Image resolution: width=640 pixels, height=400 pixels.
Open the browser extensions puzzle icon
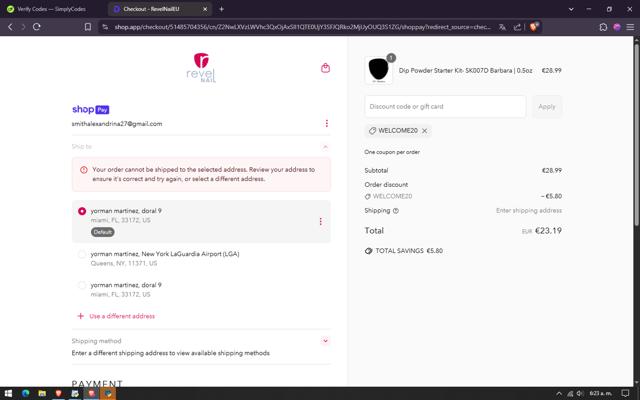point(603,27)
